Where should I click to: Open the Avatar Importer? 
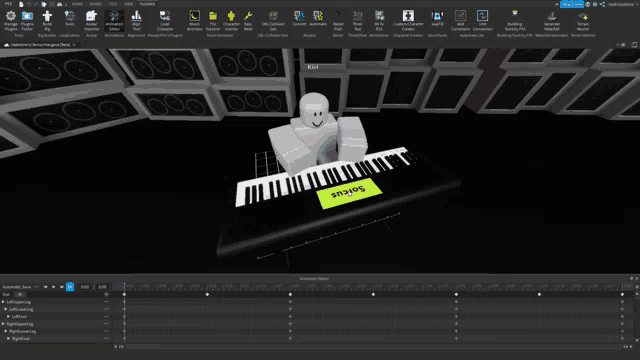pyautogui.click(x=91, y=21)
